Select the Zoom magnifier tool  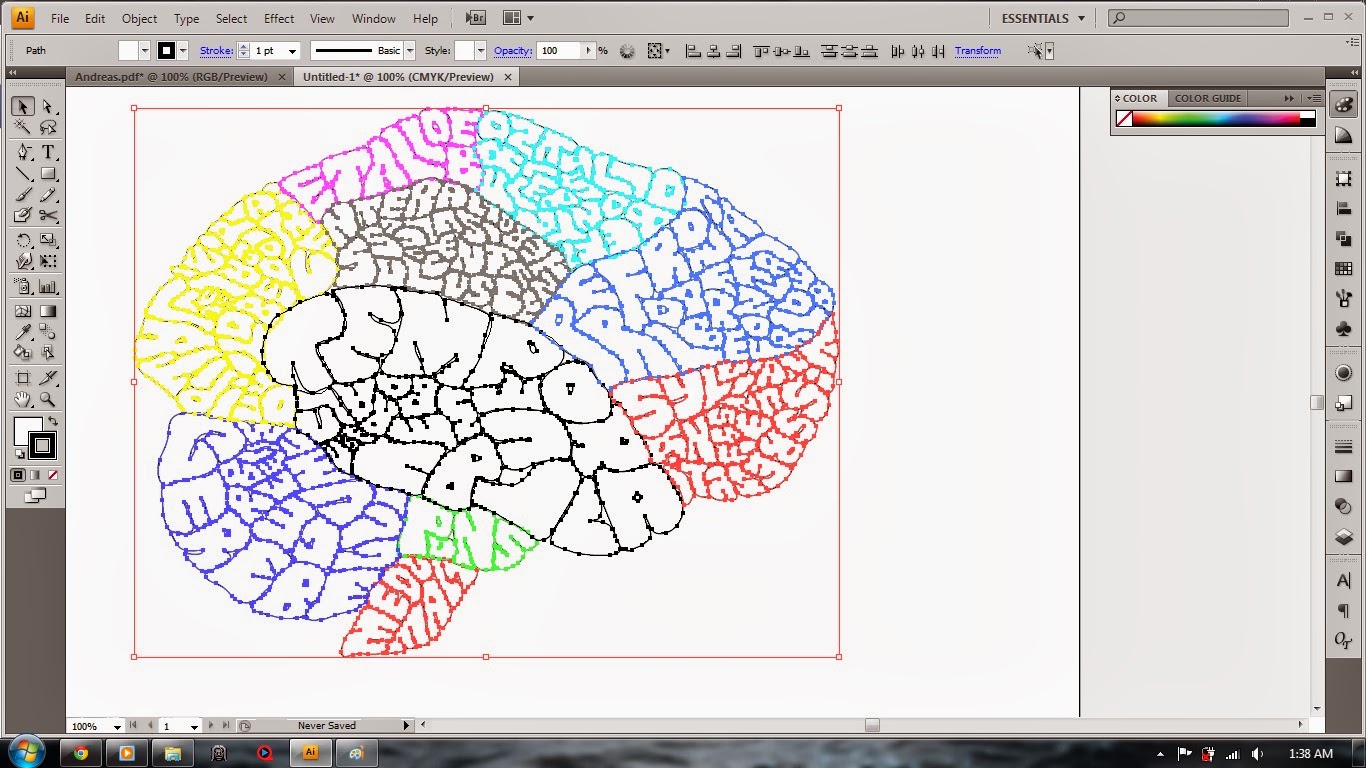click(x=47, y=399)
